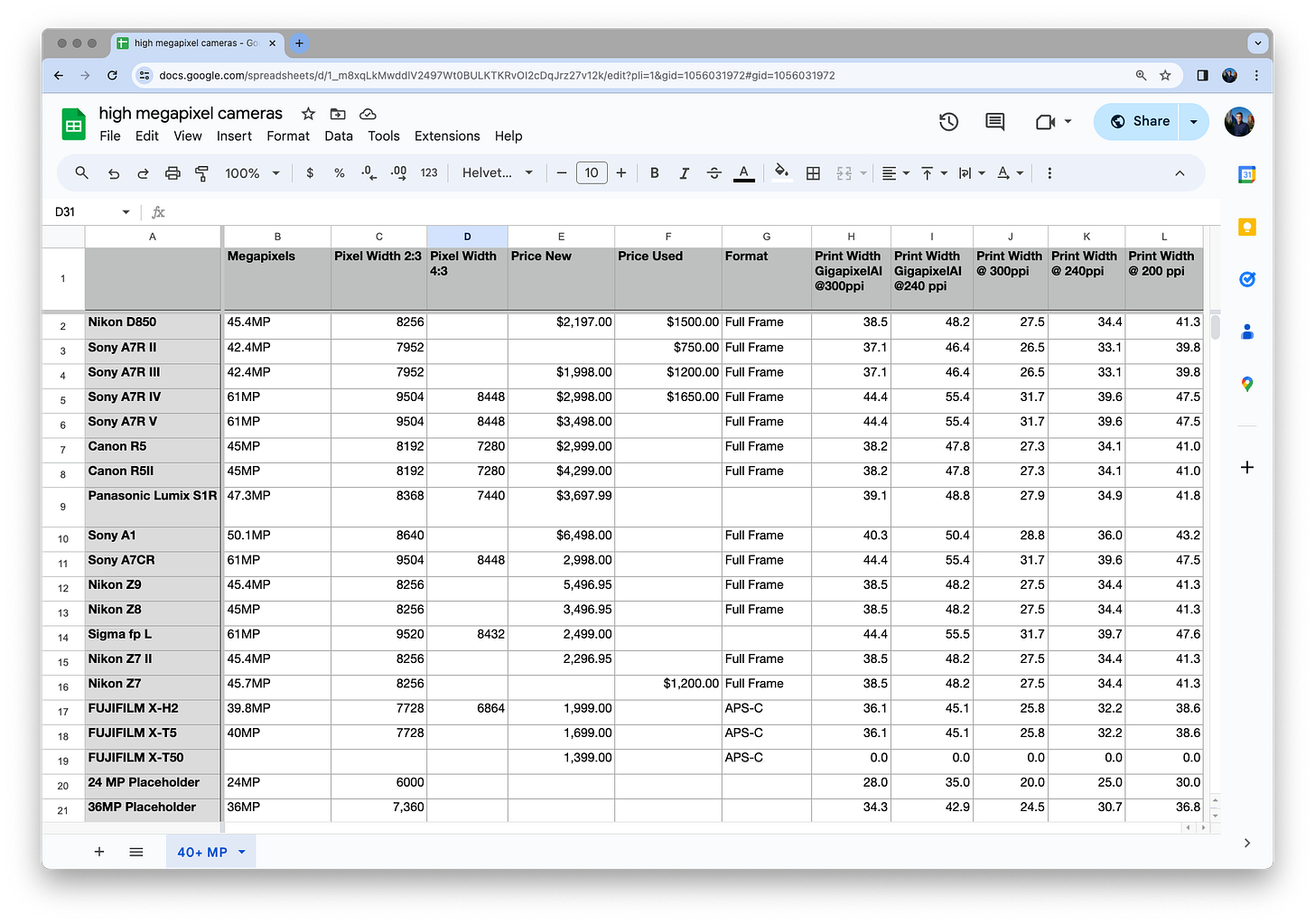
Task: Open the more toolbar options menu
Action: coord(1049,173)
